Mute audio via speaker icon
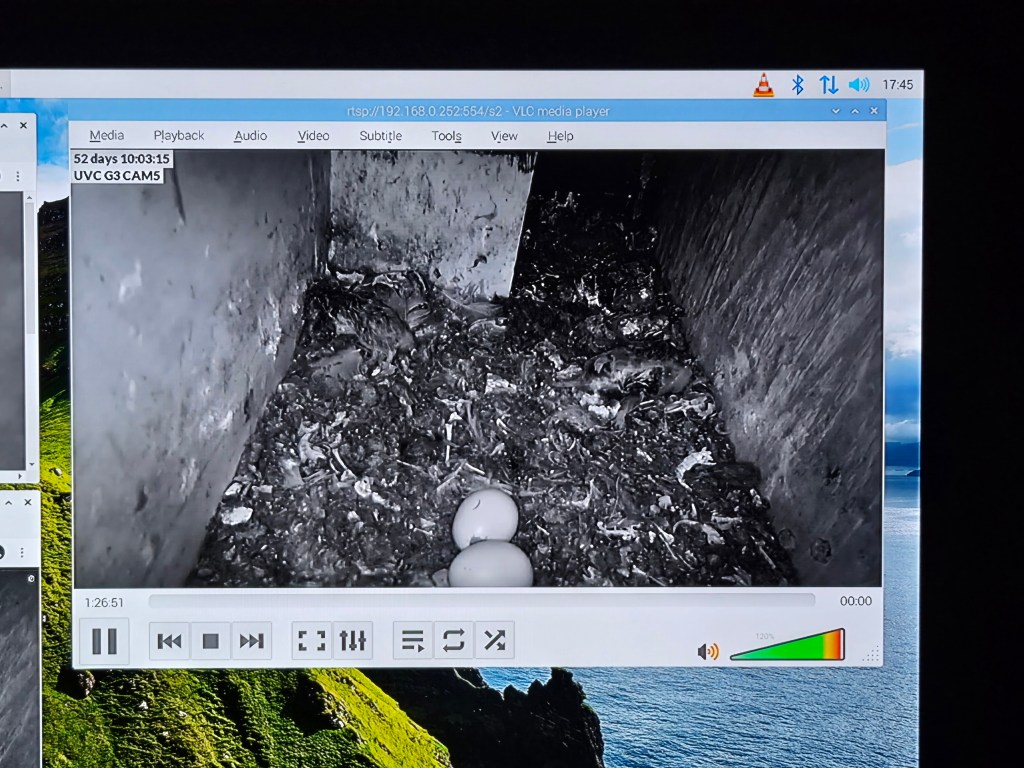This screenshot has height=768, width=1024. 708,651
